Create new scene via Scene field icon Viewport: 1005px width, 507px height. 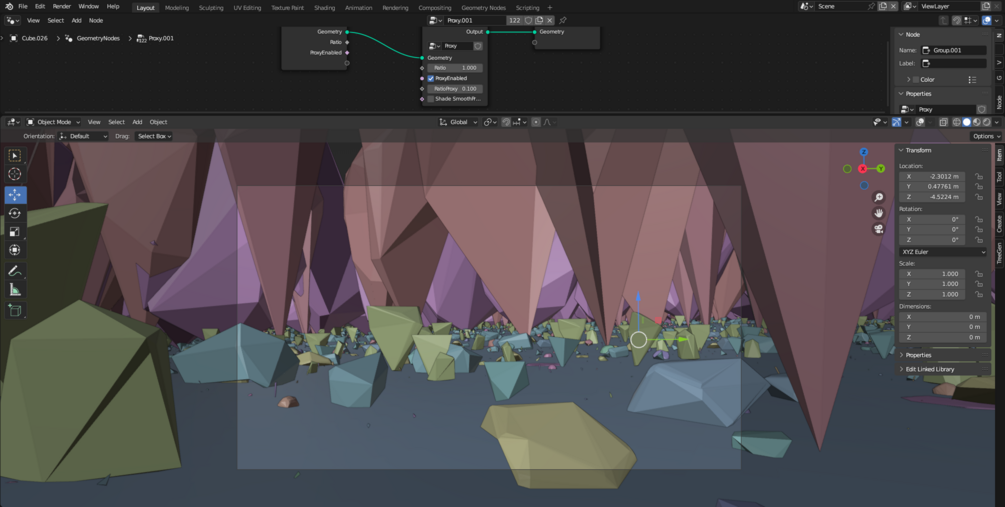click(883, 6)
